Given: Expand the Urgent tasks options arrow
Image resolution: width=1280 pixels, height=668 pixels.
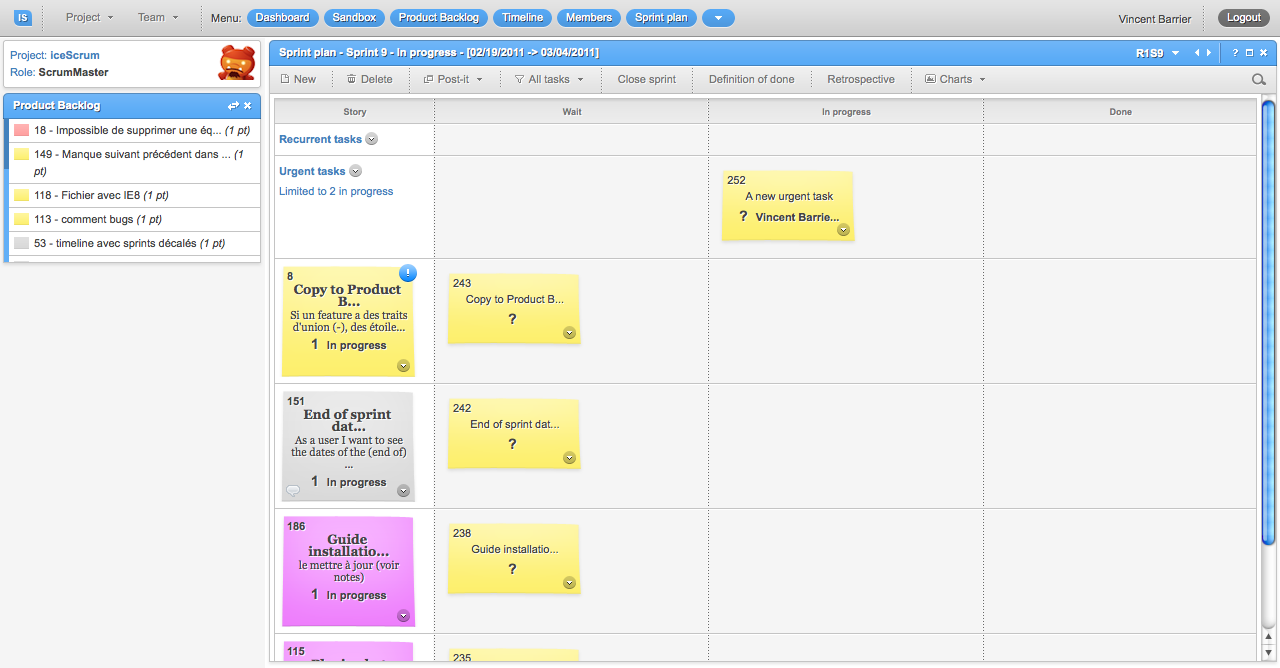Looking at the screenshot, I should tap(355, 171).
